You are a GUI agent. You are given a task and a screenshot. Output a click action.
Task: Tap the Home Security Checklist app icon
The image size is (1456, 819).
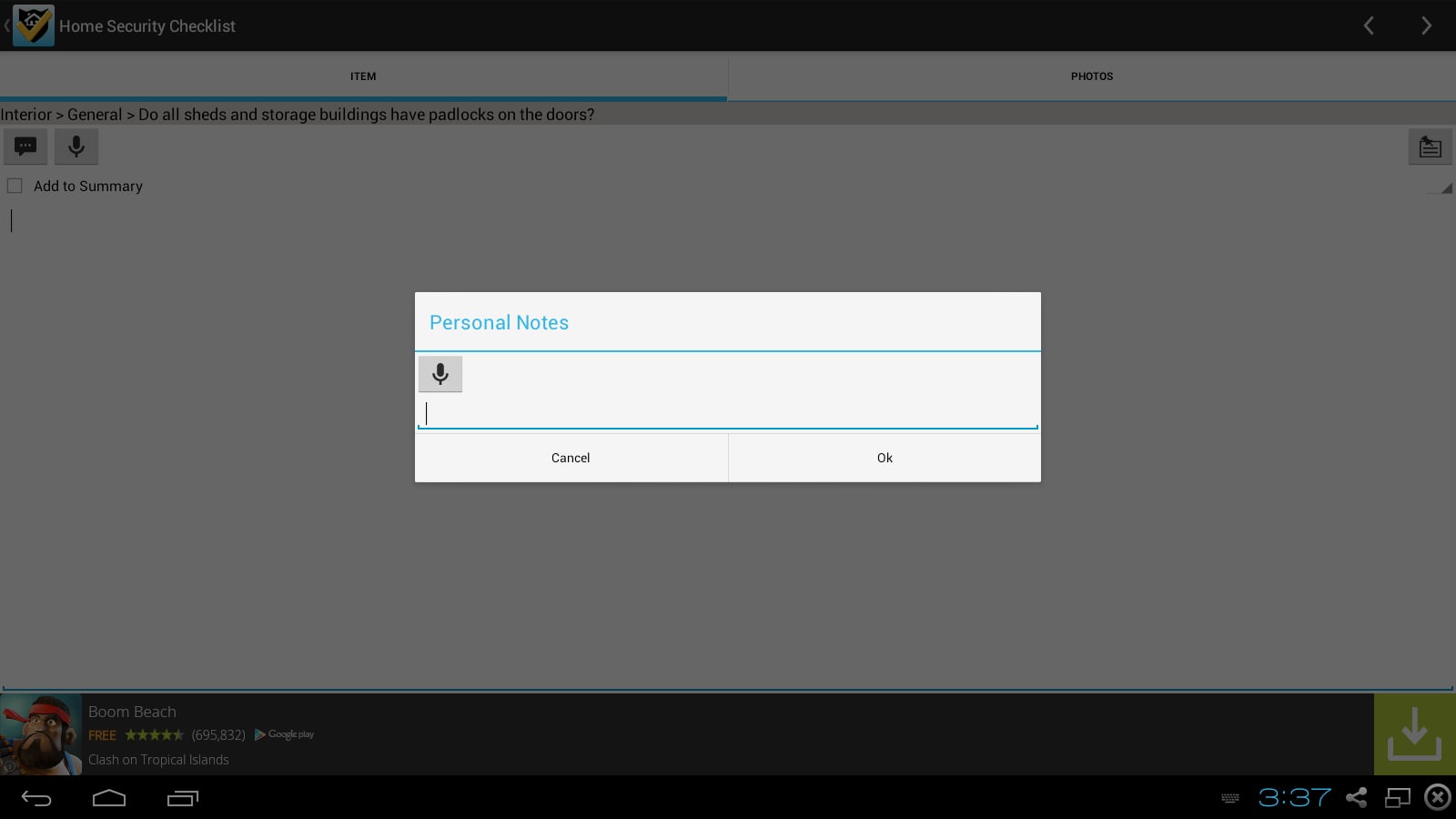[34, 25]
